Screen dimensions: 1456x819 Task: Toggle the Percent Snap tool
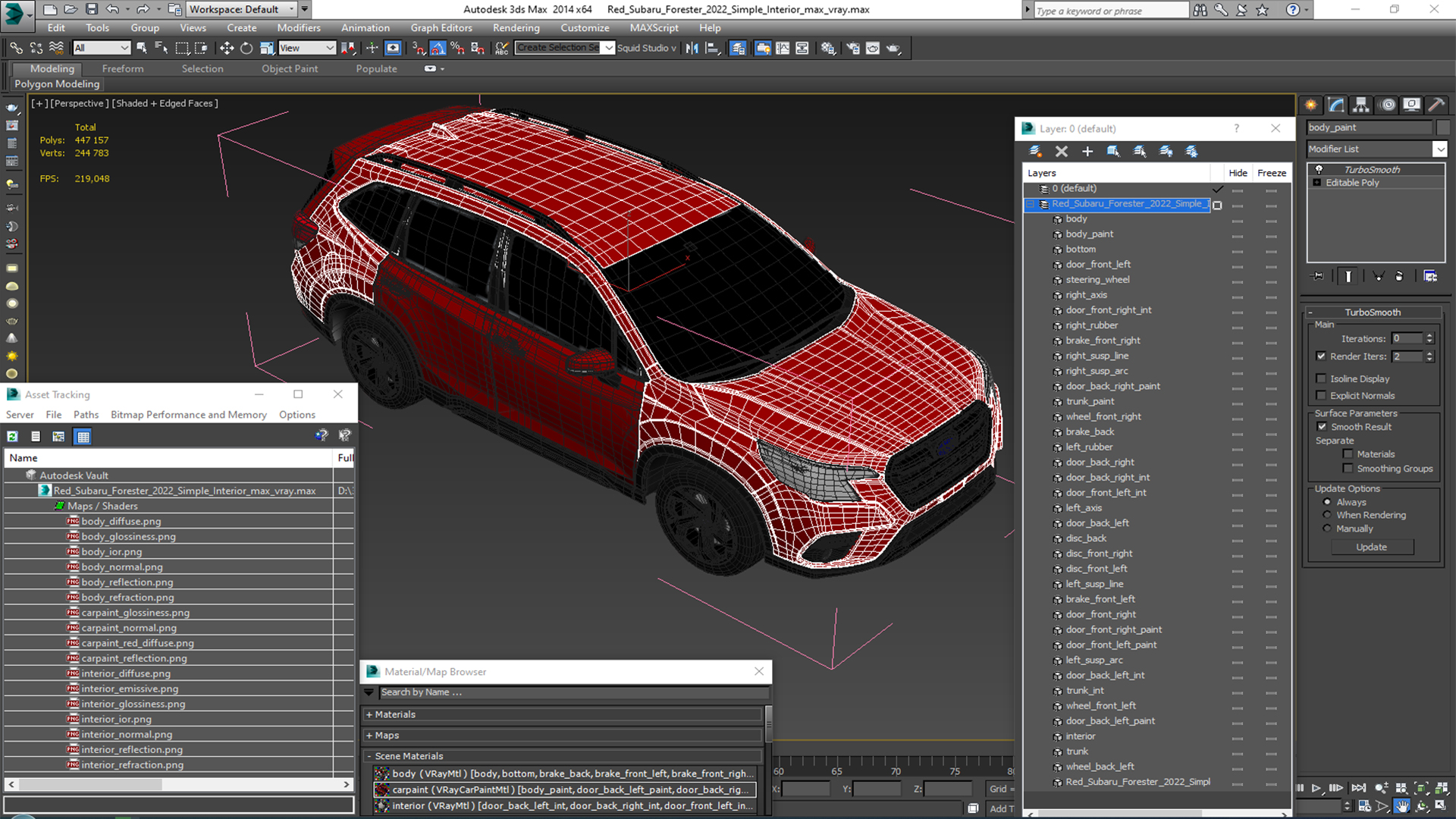[x=457, y=48]
